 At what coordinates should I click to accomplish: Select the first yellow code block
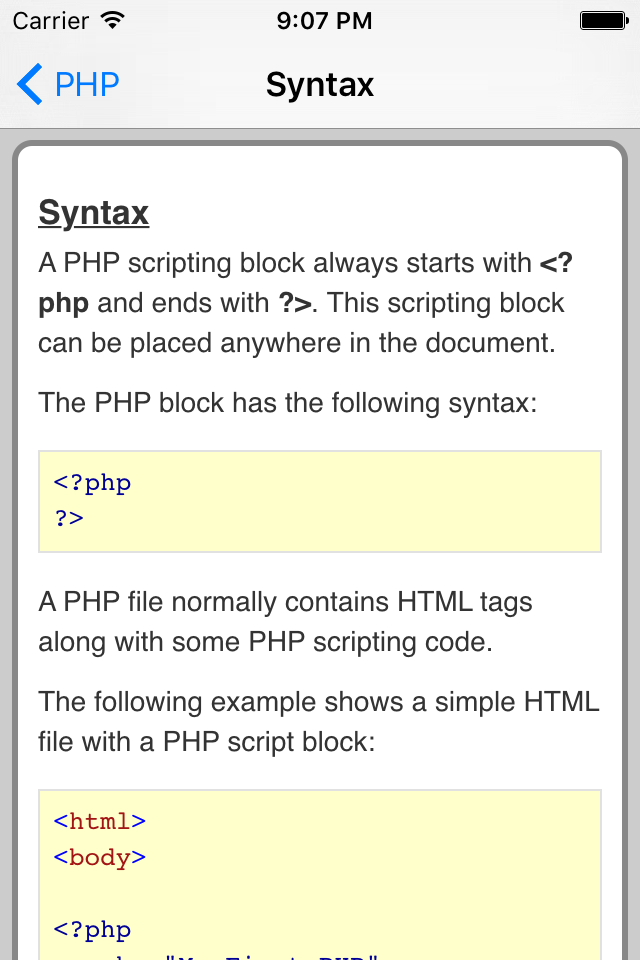pos(319,501)
